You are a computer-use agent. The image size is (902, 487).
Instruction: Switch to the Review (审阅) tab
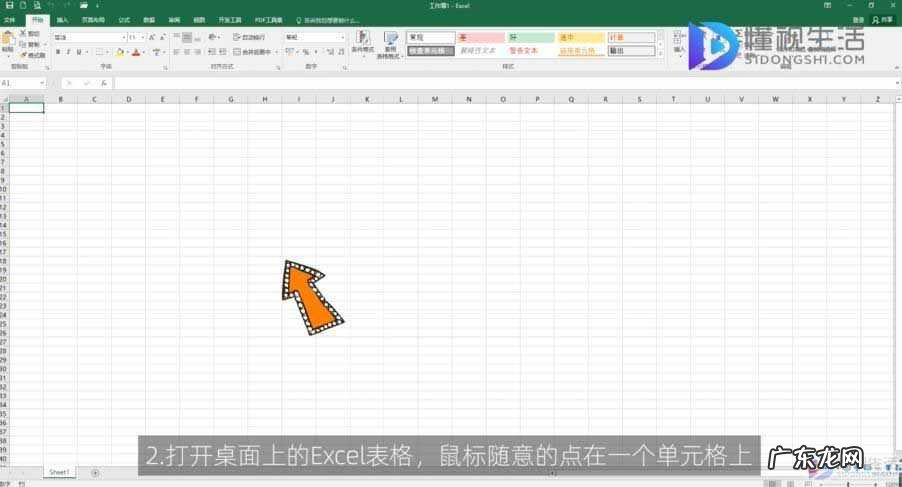coord(174,20)
